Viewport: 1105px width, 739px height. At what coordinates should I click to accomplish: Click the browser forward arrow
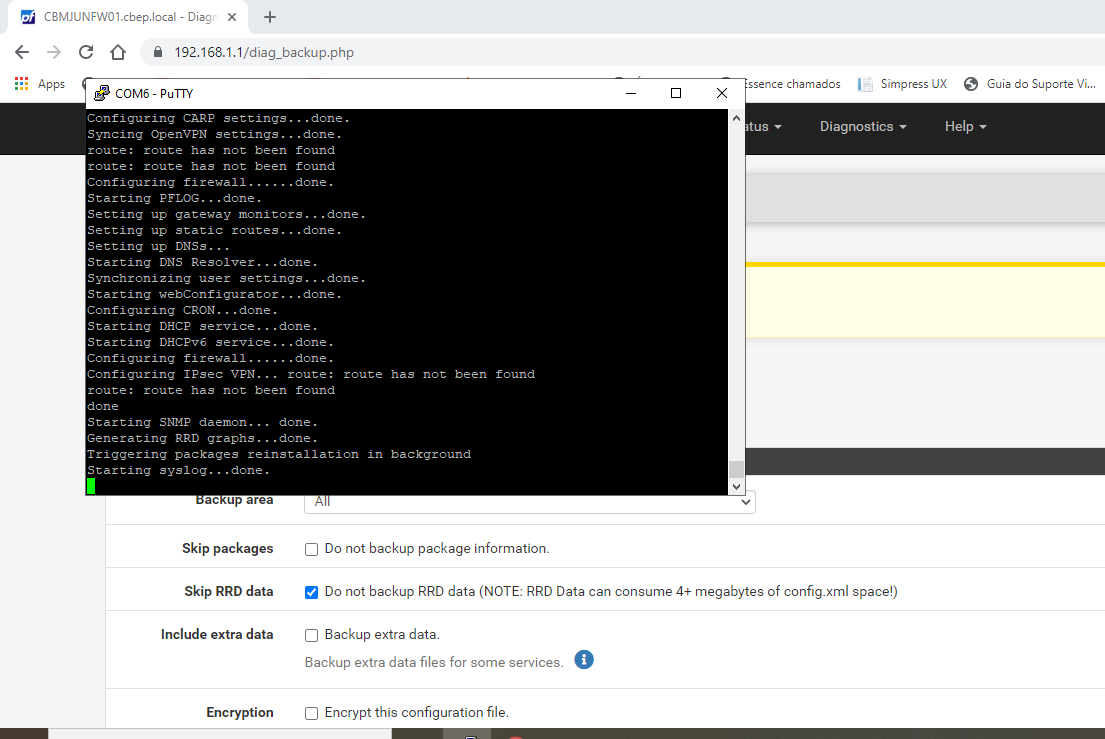pos(54,52)
